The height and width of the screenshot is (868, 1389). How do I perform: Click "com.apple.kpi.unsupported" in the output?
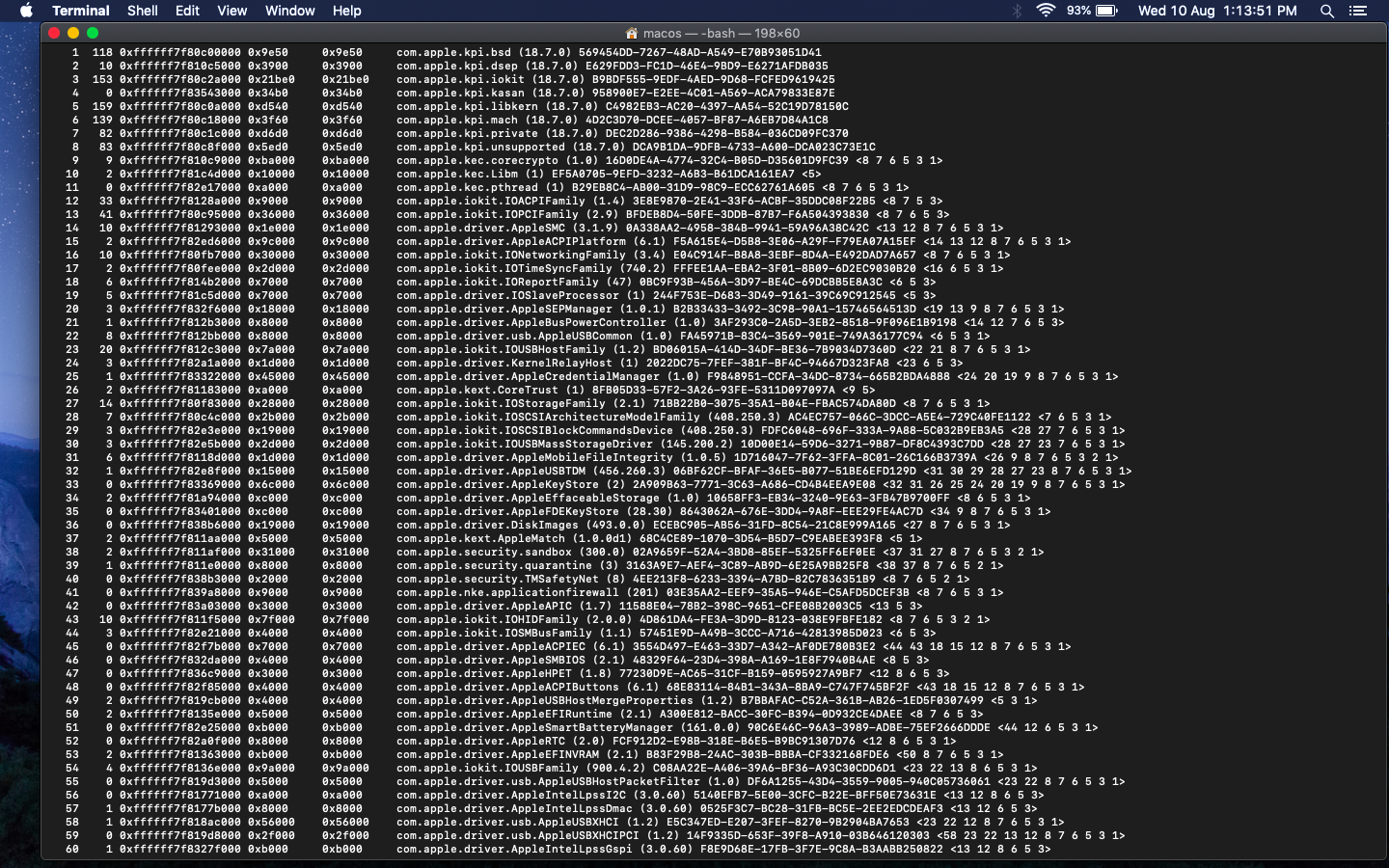point(480,148)
